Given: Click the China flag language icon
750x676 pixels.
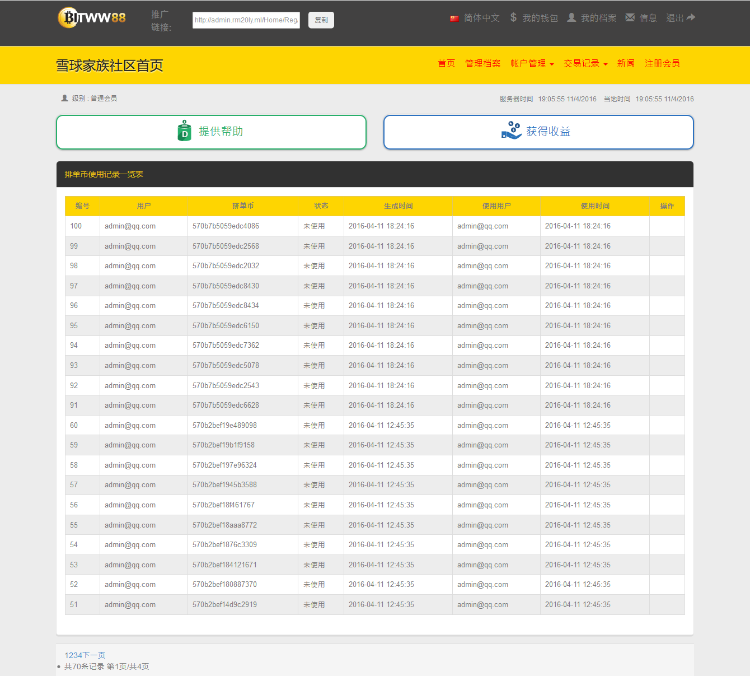Looking at the screenshot, I should click(x=454, y=19).
